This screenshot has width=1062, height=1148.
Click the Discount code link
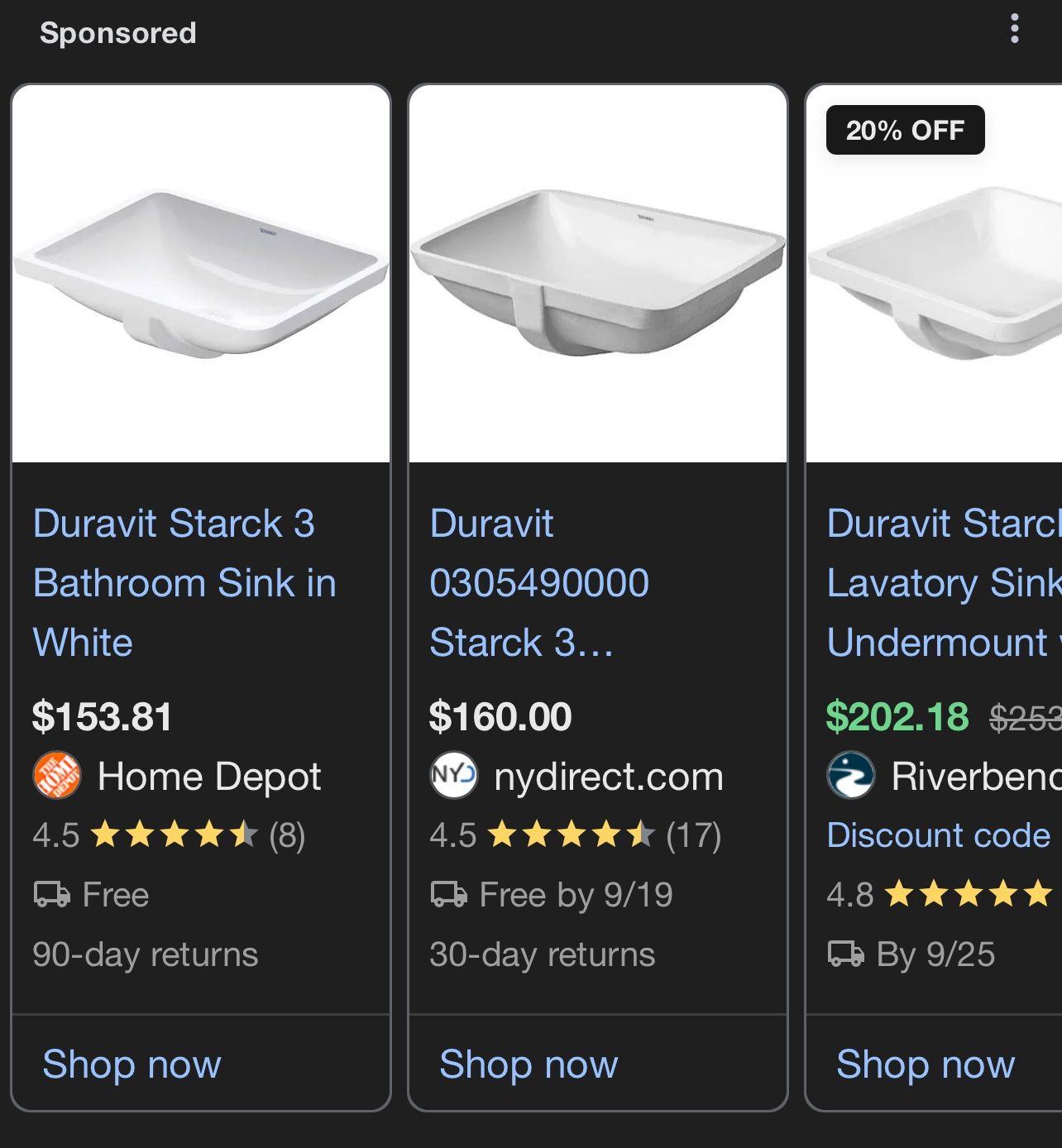939,835
